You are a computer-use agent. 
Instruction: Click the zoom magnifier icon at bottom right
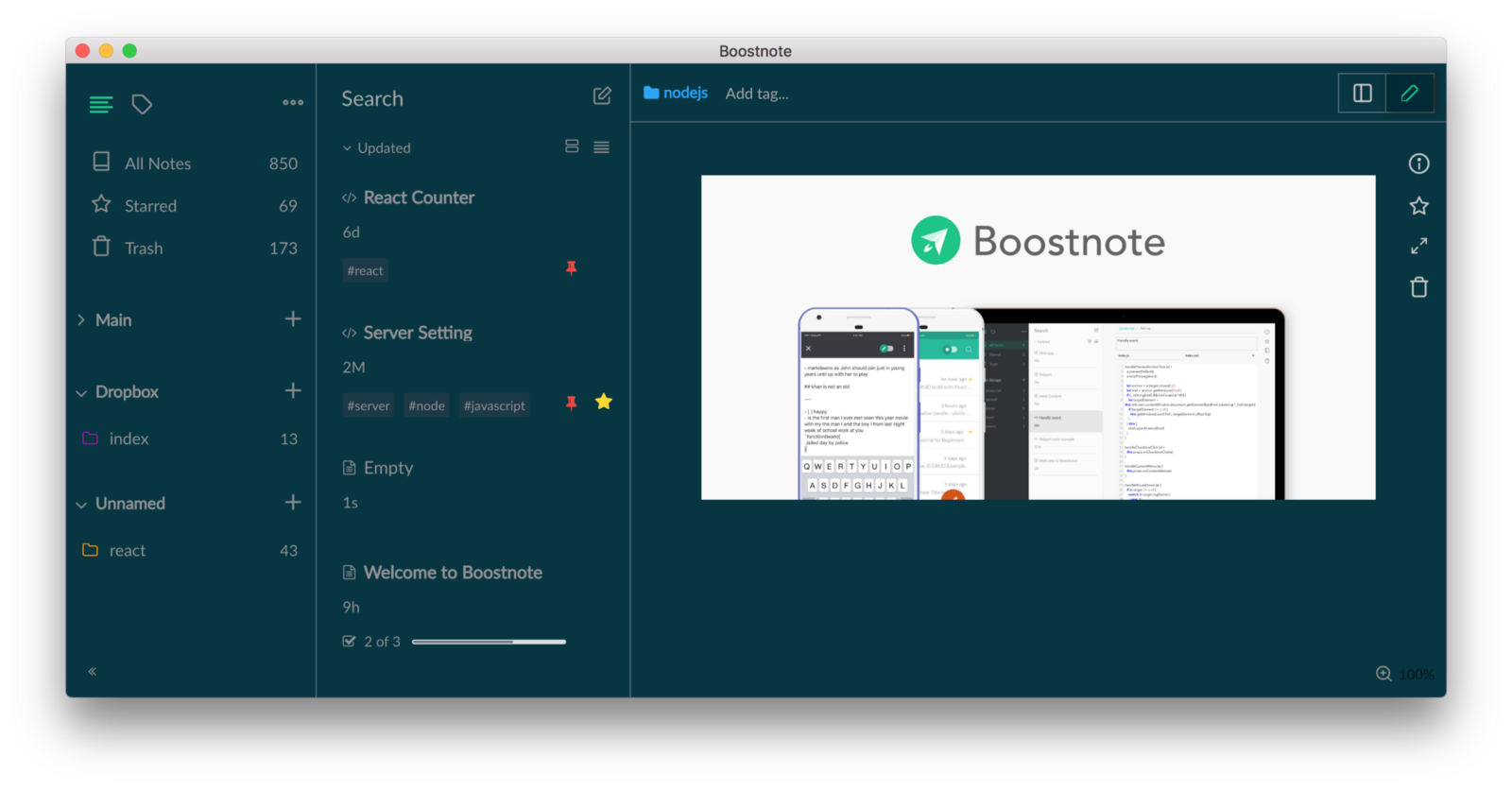point(1383,674)
